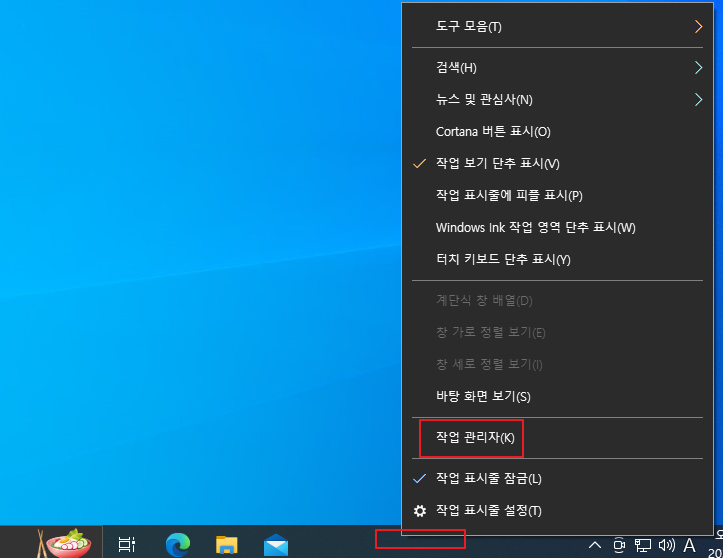This screenshot has height=558, width=723.
Task: Open the network status tray icon
Action: tap(642, 546)
